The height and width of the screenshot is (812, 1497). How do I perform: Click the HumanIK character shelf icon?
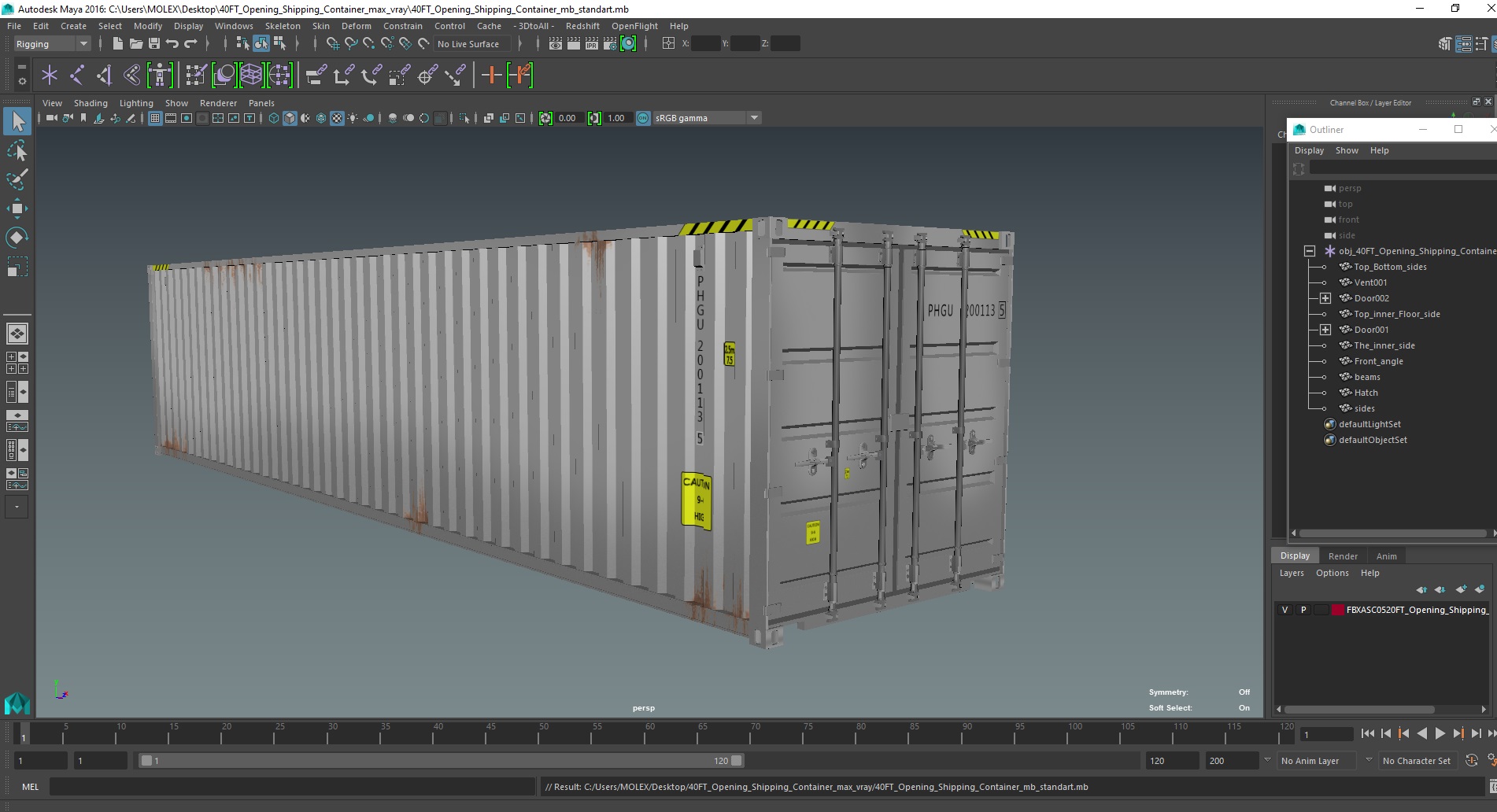(160, 76)
